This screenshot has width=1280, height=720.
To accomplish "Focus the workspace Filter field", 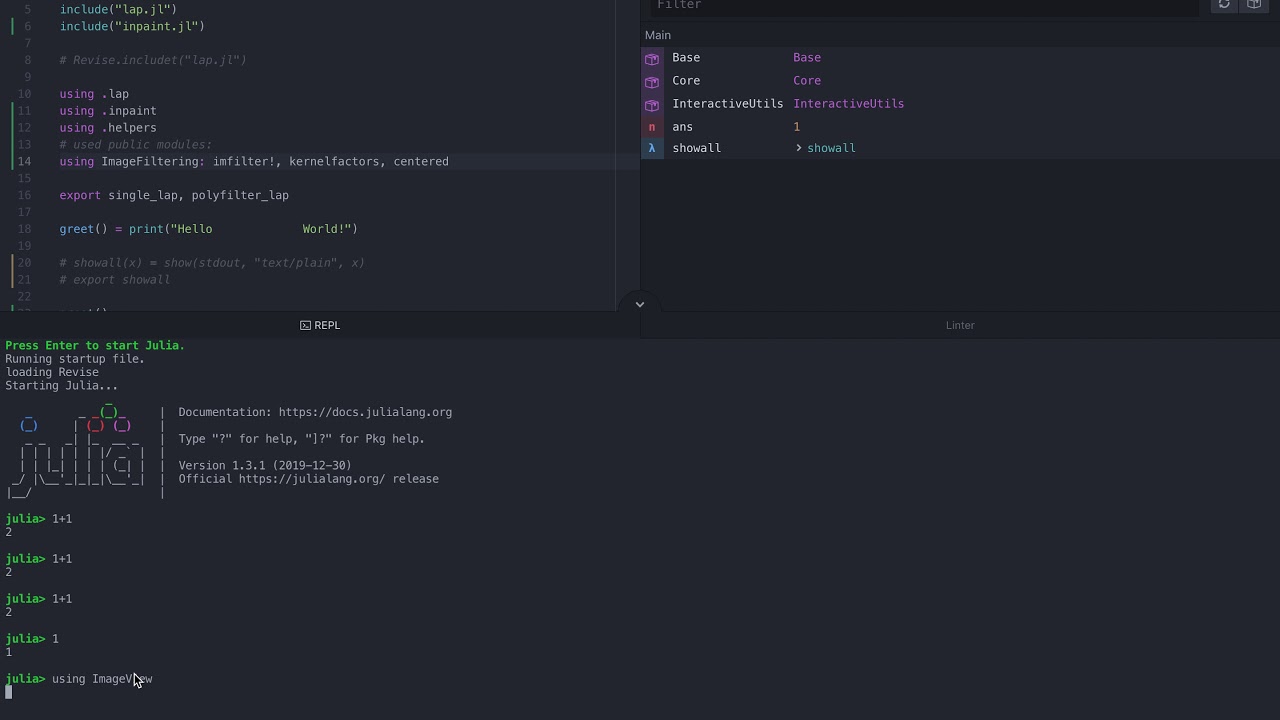I will pyautogui.click(x=920, y=6).
